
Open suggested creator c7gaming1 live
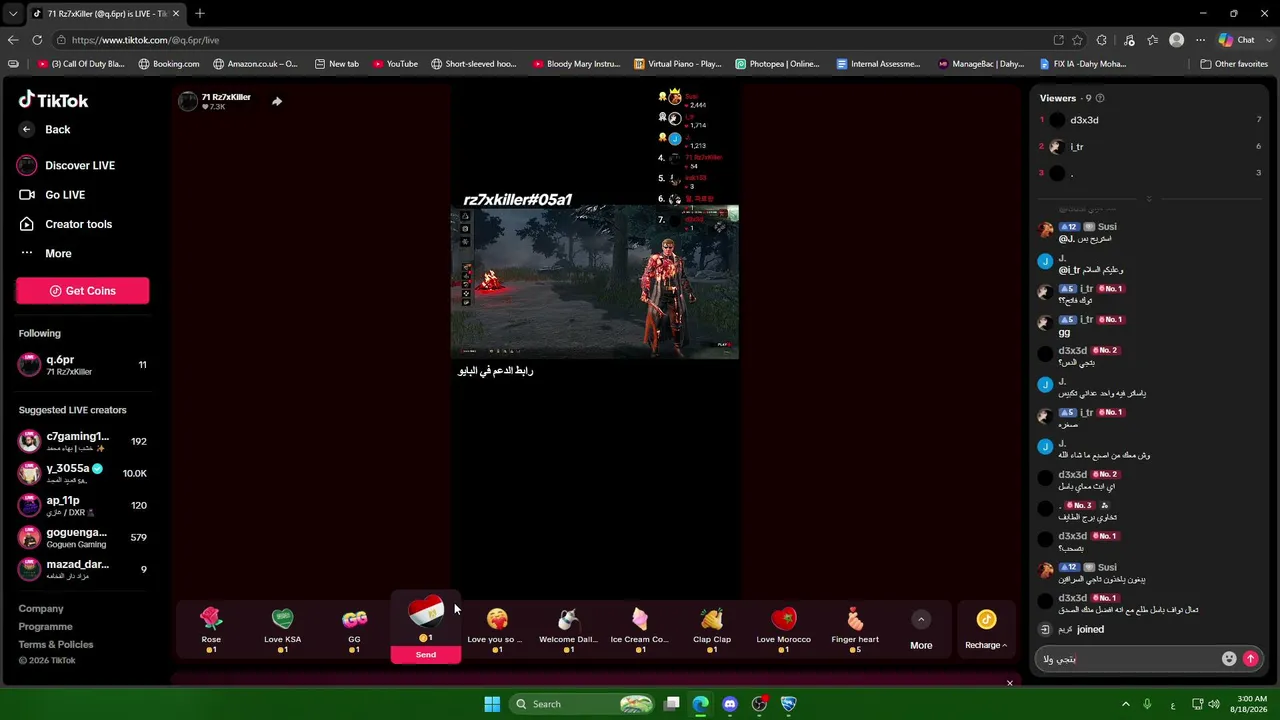(83, 441)
